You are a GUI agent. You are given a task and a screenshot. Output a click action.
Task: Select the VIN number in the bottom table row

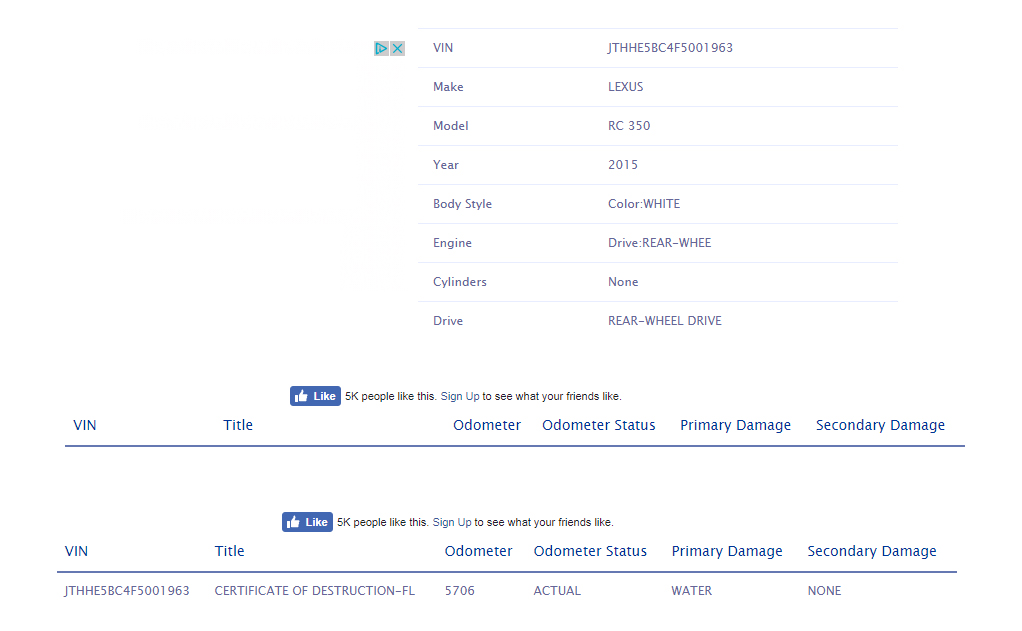pyautogui.click(x=127, y=591)
